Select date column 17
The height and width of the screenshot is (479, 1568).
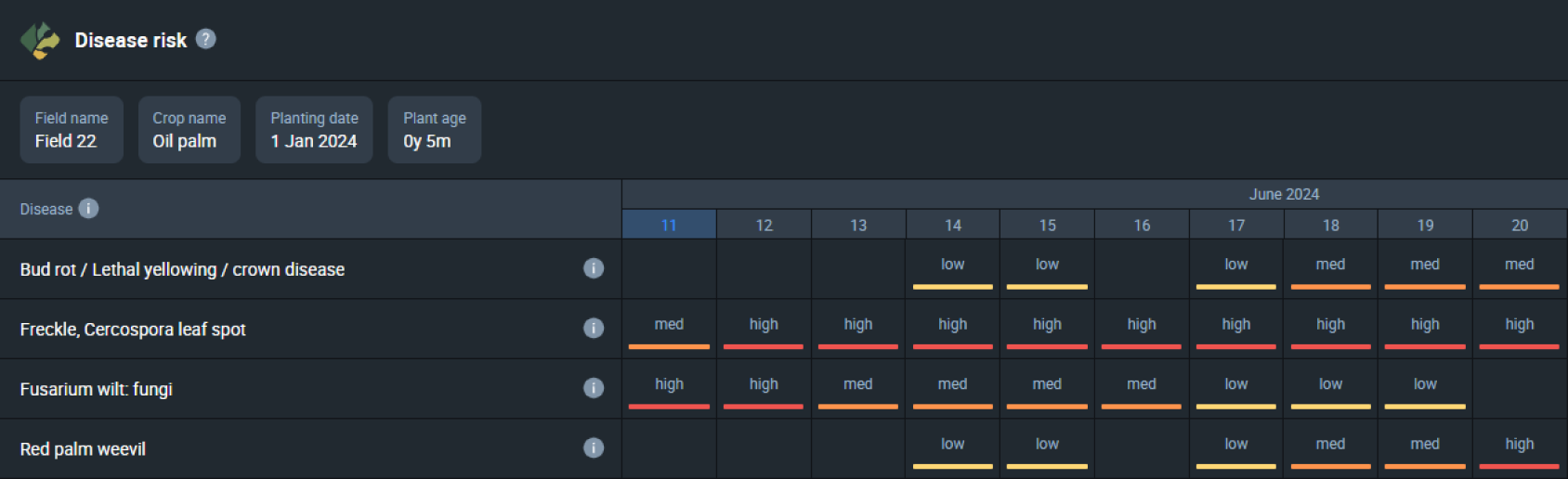click(1236, 225)
